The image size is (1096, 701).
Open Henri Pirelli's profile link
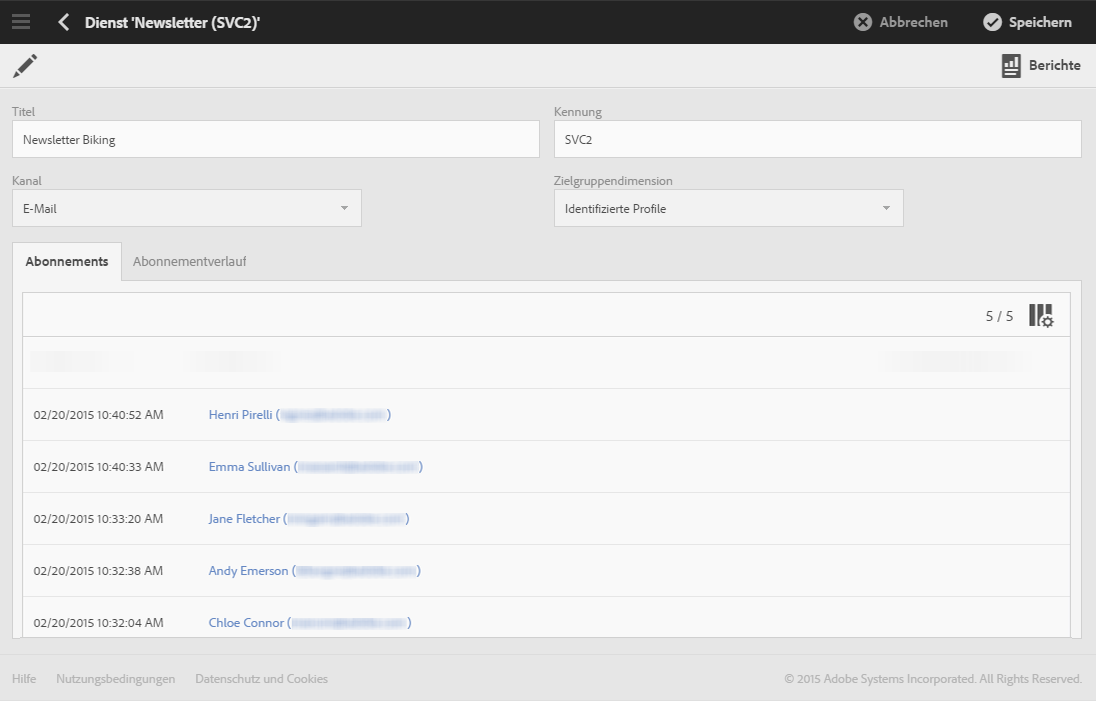pos(240,415)
